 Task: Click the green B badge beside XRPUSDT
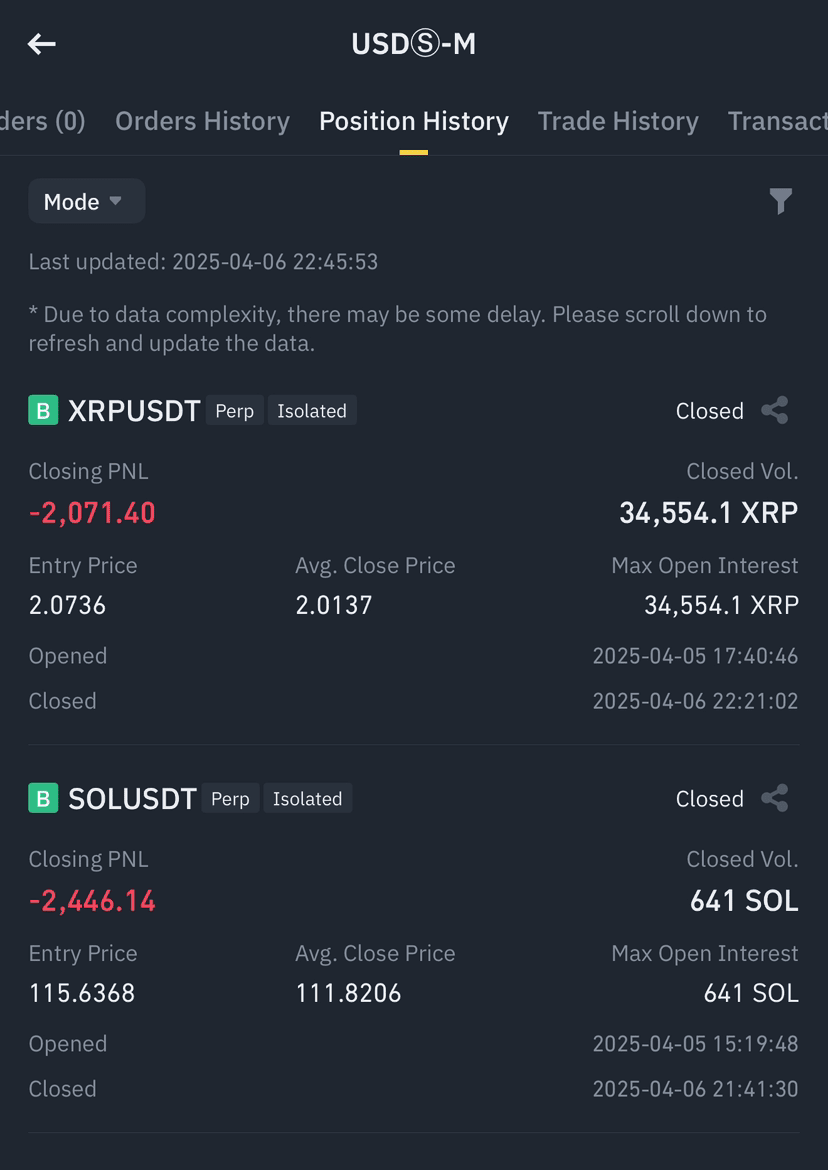(43, 410)
